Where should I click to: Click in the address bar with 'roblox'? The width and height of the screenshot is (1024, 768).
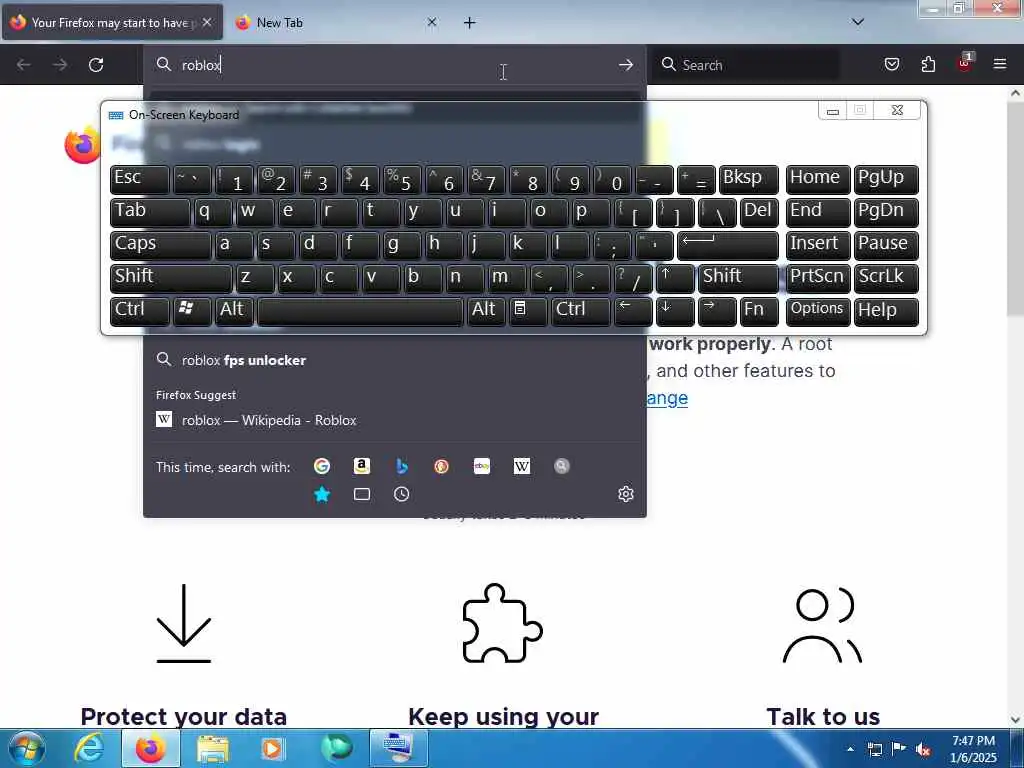coord(394,65)
